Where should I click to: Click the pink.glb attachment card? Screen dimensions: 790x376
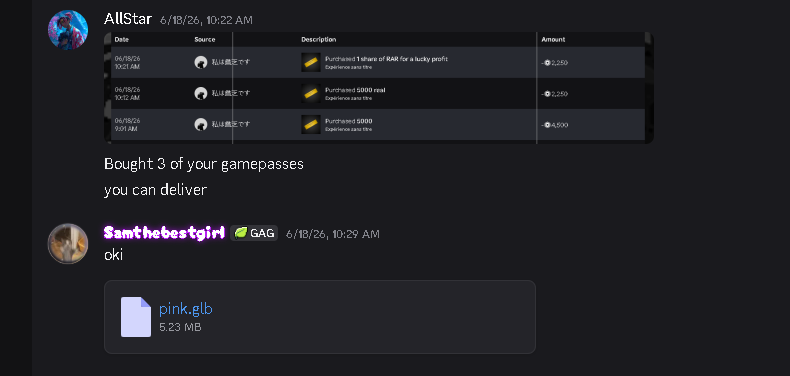point(320,317)
